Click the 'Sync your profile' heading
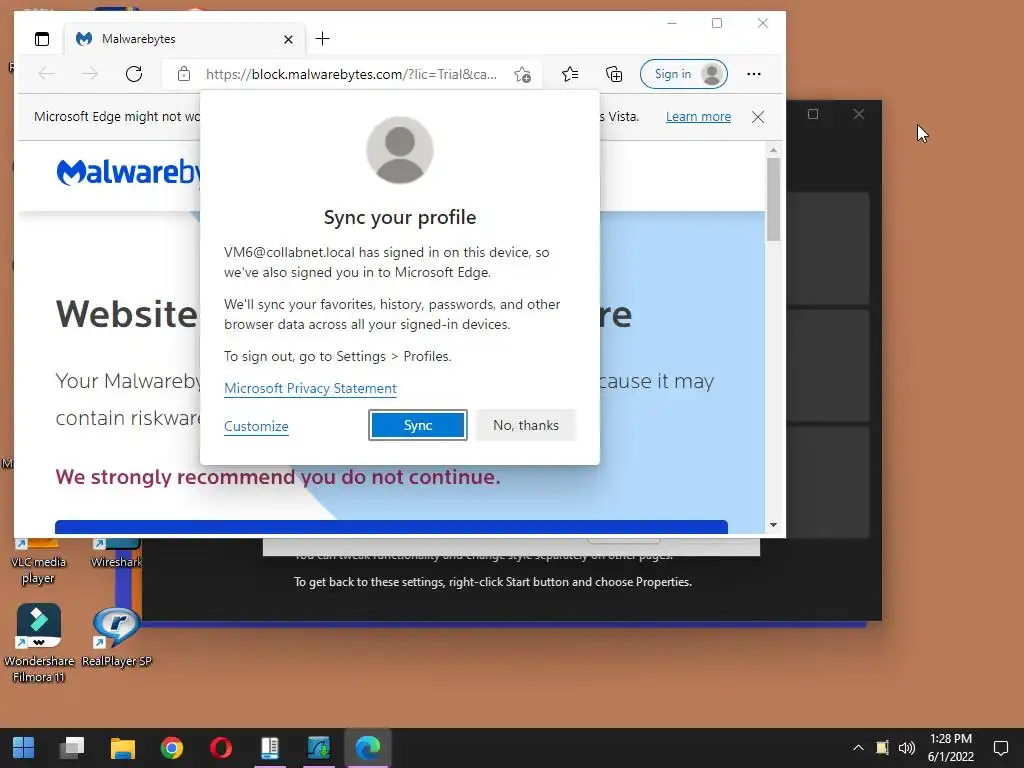This screenshot has height=768, width=1024. pyautogui.click(x=400, y=217)
